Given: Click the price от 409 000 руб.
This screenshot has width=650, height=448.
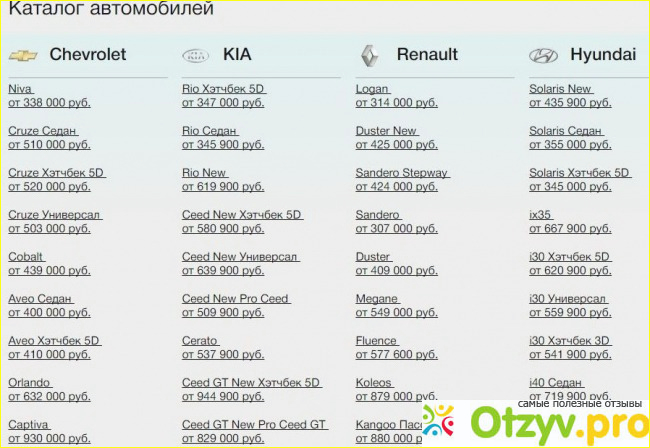Looking at the screenshot, I should pyautogui.click(x=396, y=270).
